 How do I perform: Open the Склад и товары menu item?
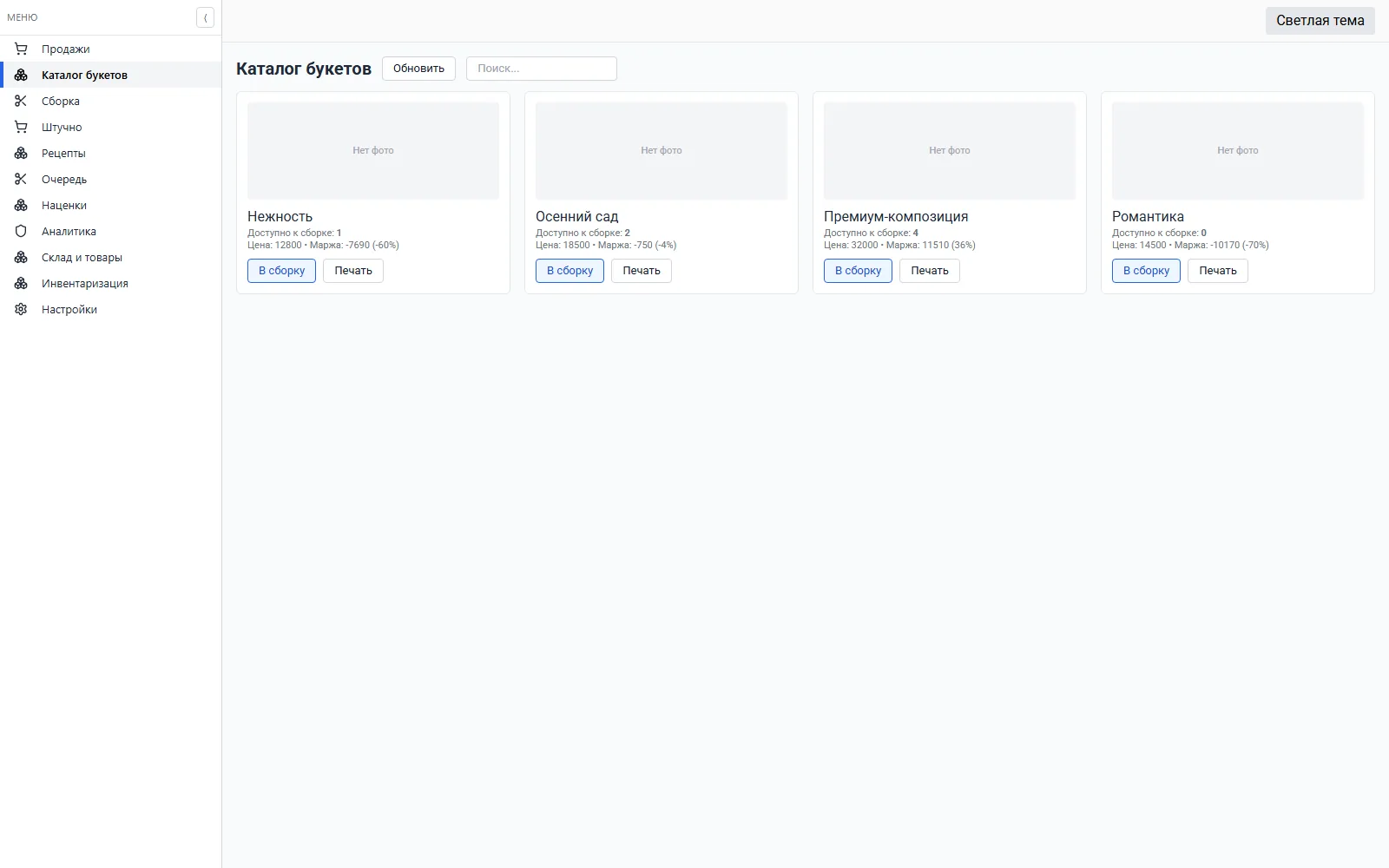111,257
